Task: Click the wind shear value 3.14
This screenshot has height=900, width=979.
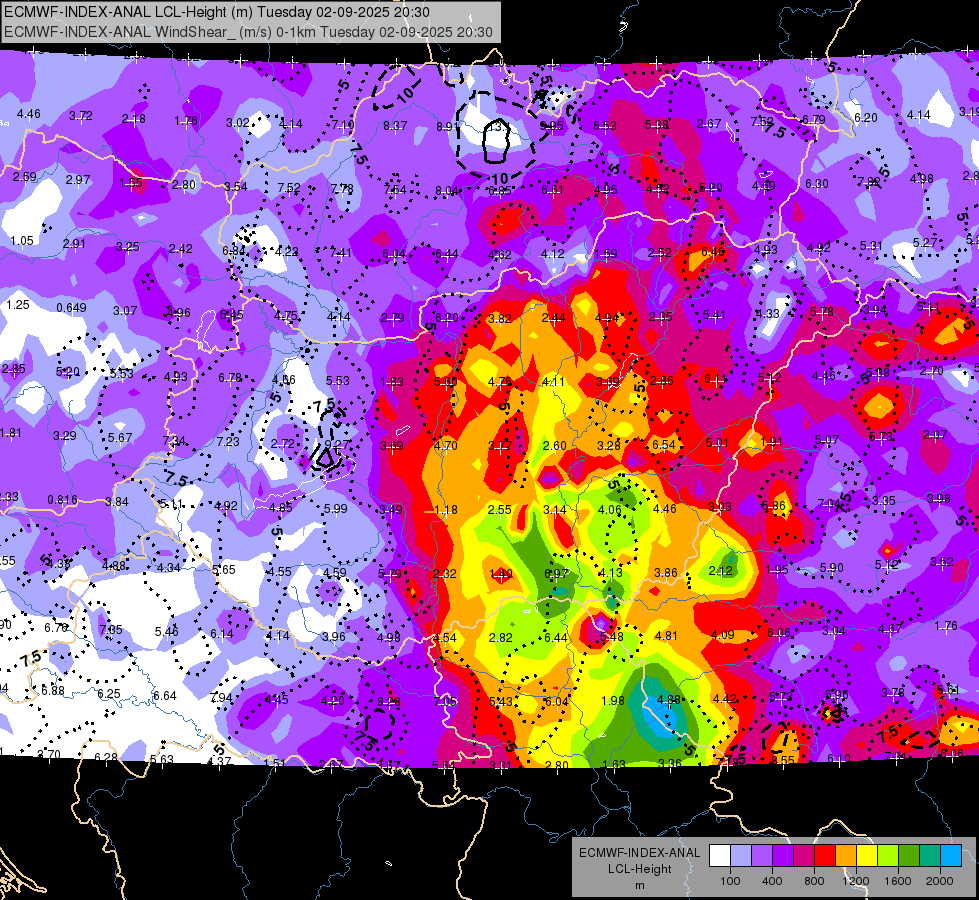Action: (x=554, y=510)
